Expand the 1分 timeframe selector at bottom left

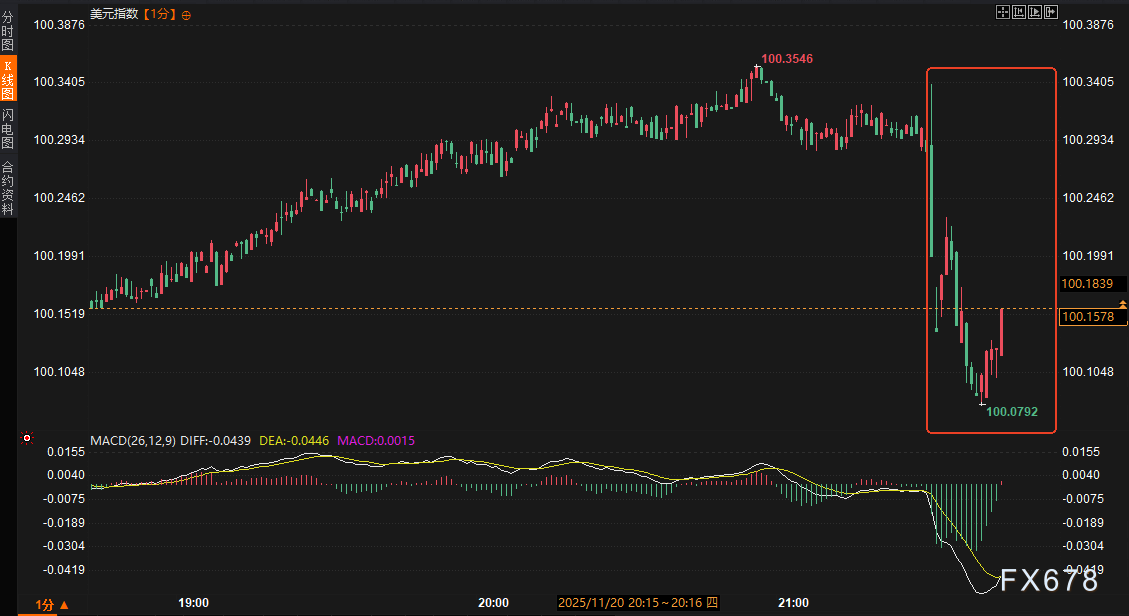[x=52, y=605]
